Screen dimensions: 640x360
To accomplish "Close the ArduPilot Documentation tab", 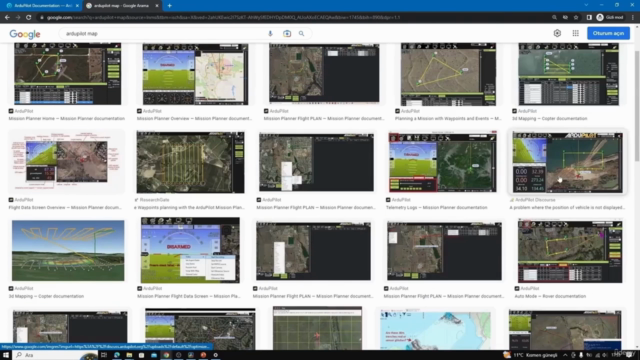I will click(x=78, y=6).
